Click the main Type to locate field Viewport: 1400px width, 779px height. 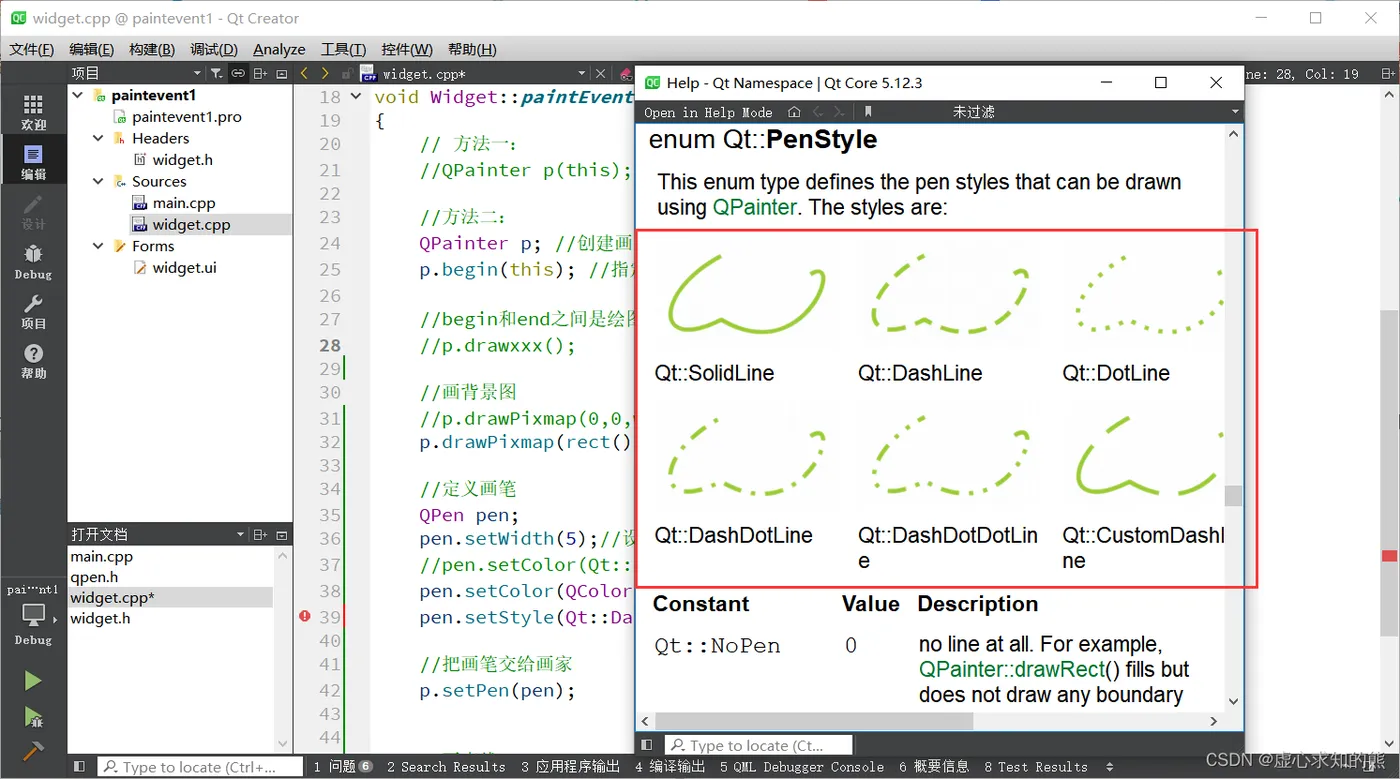[200, 767]
